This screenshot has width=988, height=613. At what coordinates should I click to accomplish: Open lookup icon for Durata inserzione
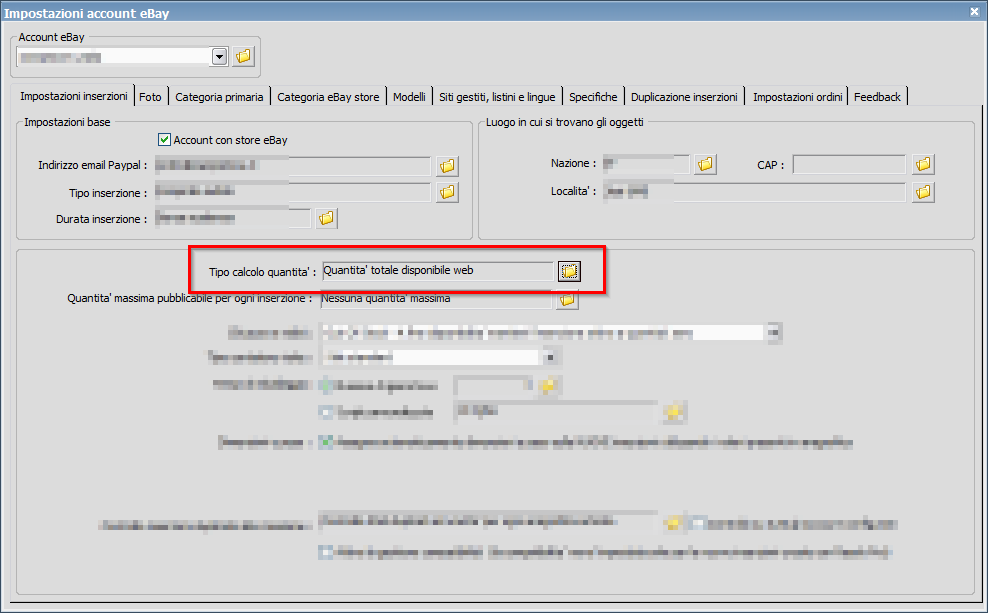pos(326,218)
